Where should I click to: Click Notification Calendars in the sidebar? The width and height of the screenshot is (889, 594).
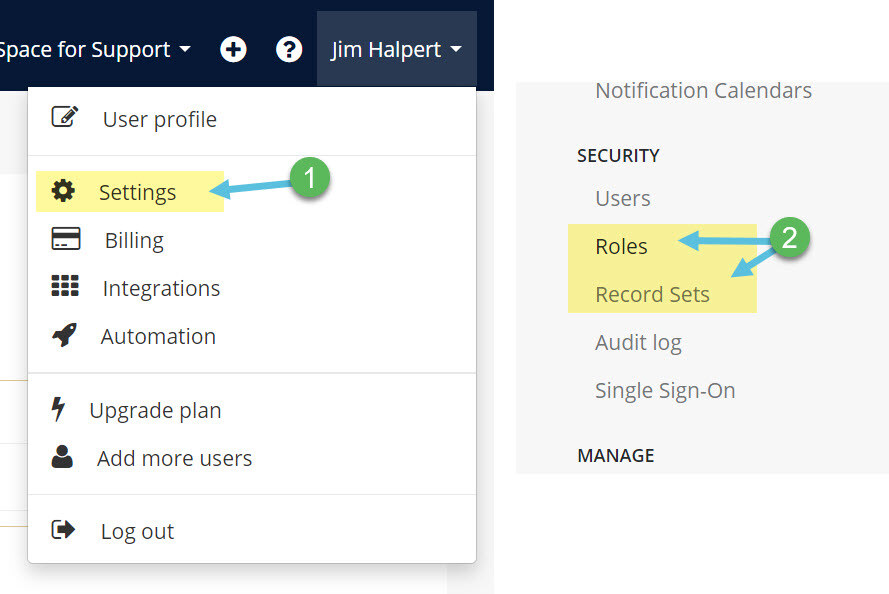703,90
